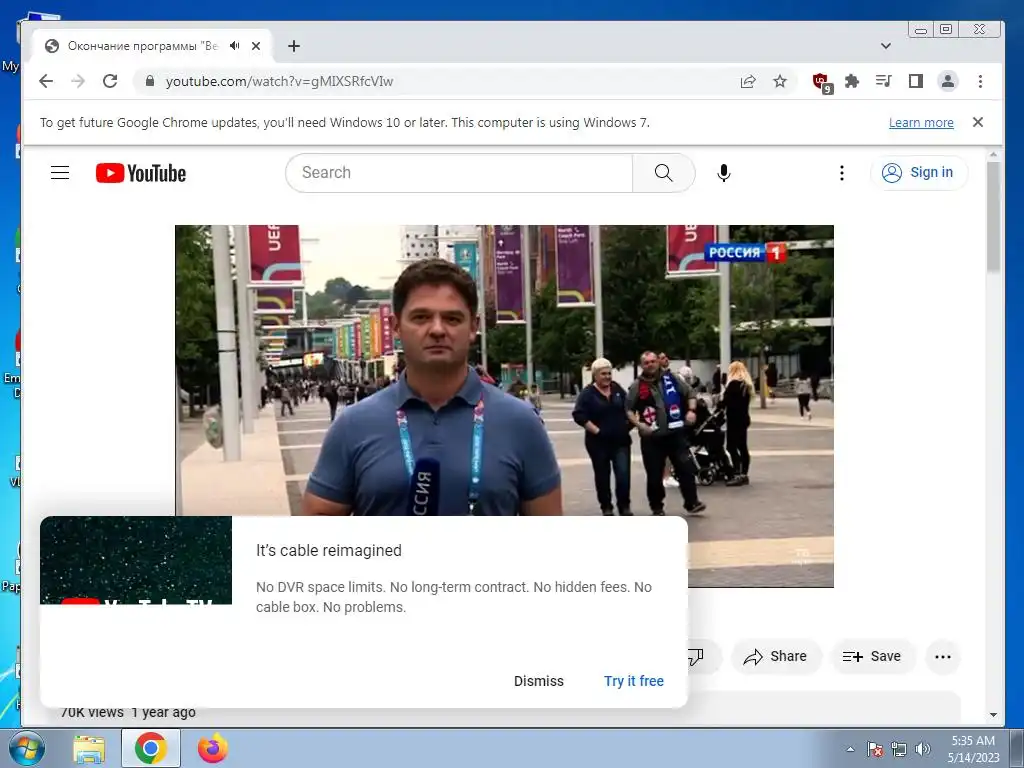
Task: Open YouTube guide hamburger menu
Action: coord(60,172)
